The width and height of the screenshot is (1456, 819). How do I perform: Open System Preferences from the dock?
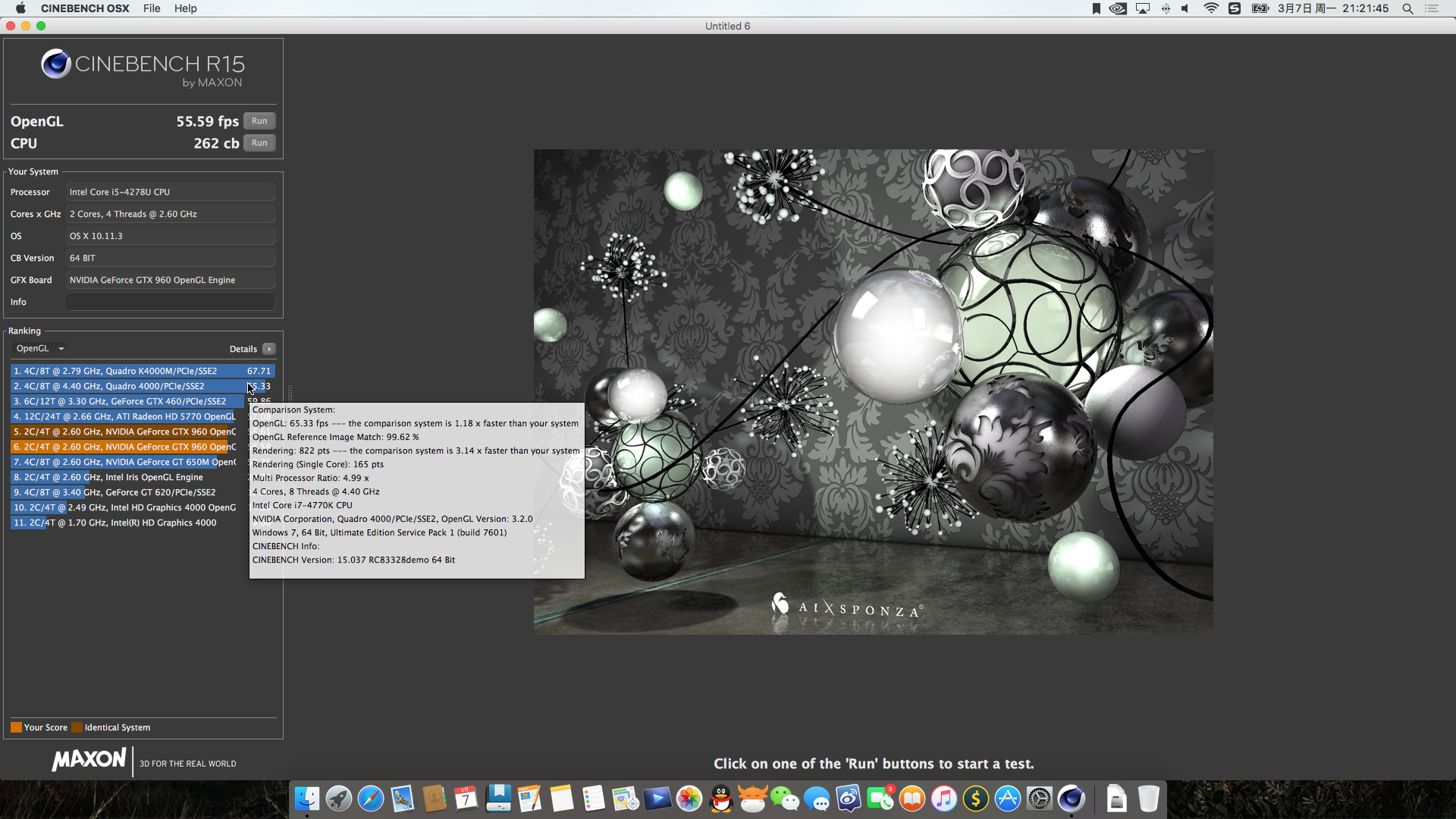pos(1040,799)
